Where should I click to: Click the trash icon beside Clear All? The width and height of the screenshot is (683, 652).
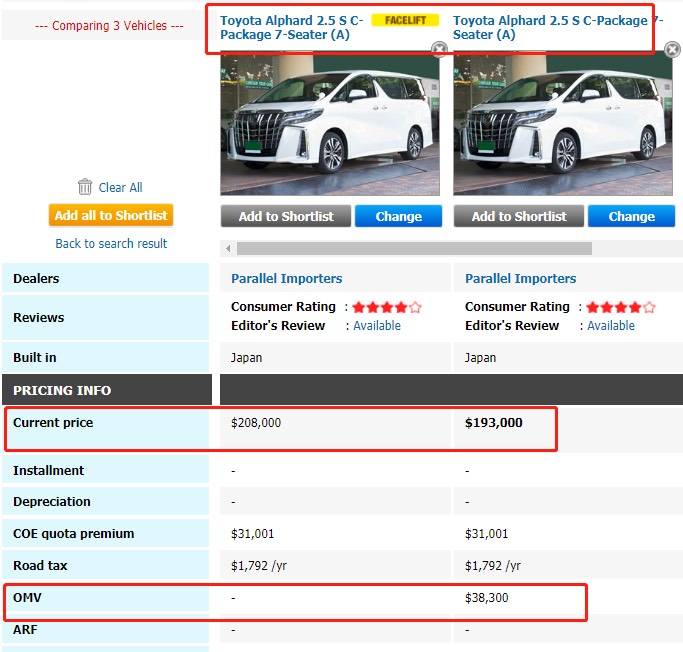click(85, 187)
